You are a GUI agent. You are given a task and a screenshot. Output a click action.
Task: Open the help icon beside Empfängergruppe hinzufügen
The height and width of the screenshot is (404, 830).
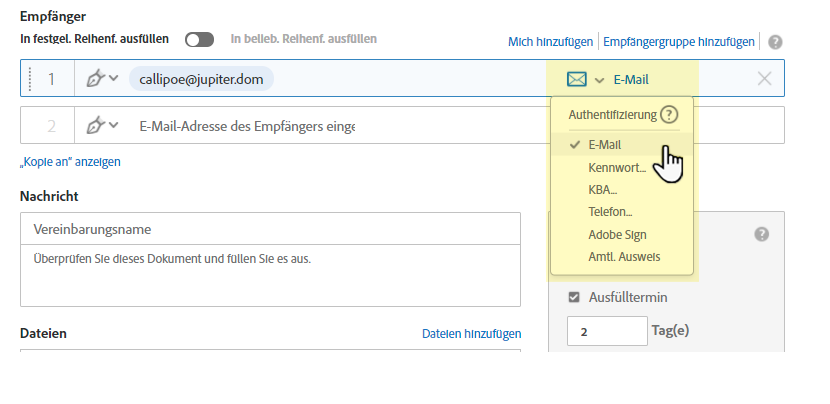(775, 42)
